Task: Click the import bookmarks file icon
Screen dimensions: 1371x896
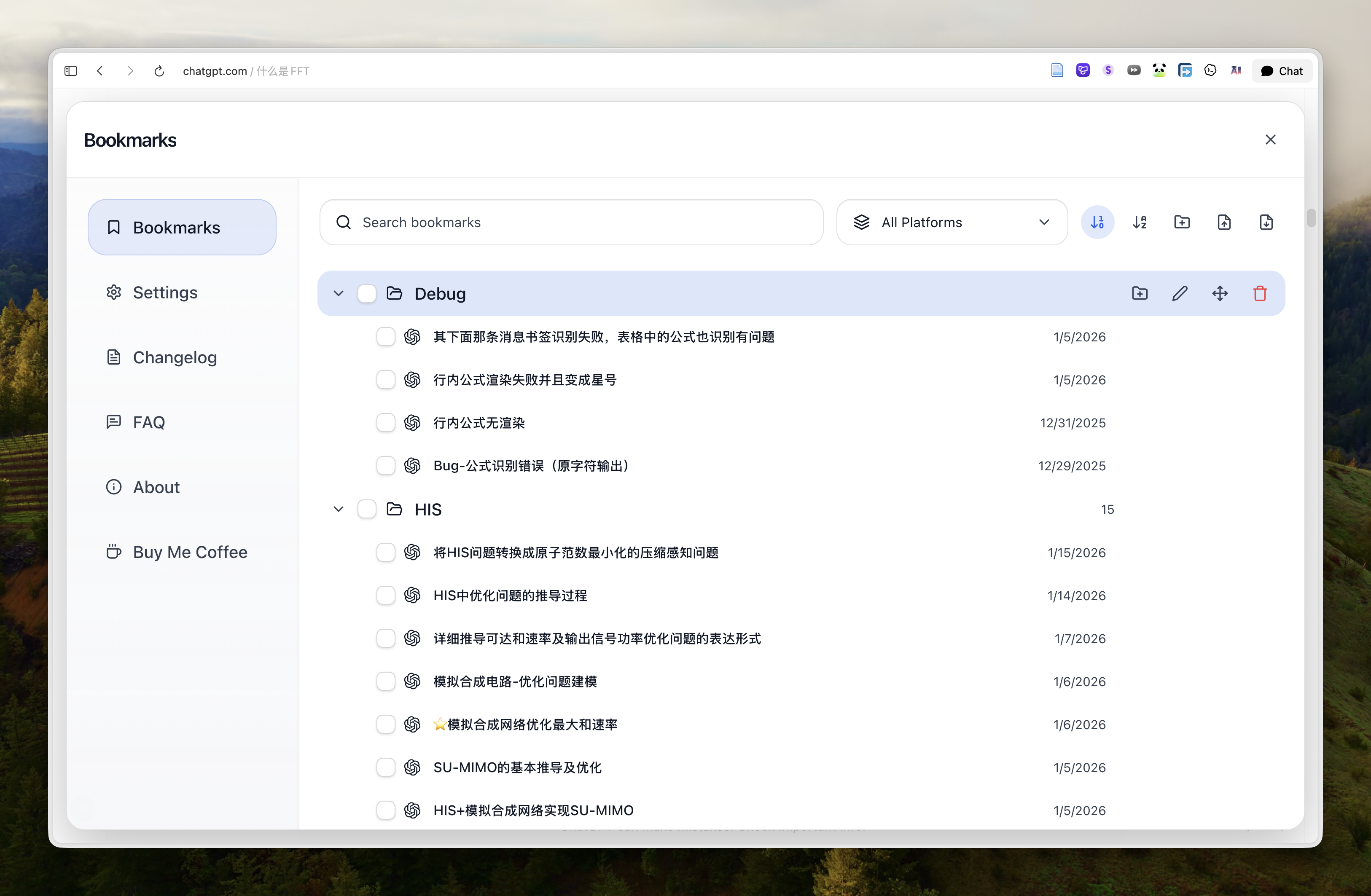Action: [1266, 222]
